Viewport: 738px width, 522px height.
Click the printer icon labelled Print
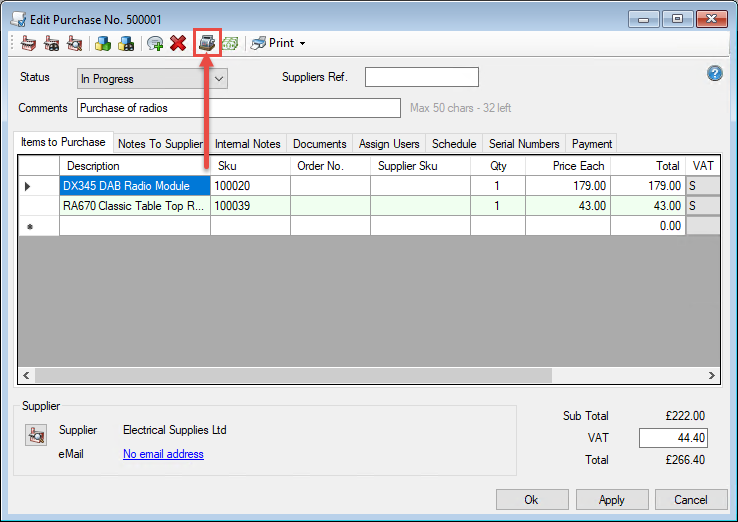pyautogui.click(x=258, y=43)
